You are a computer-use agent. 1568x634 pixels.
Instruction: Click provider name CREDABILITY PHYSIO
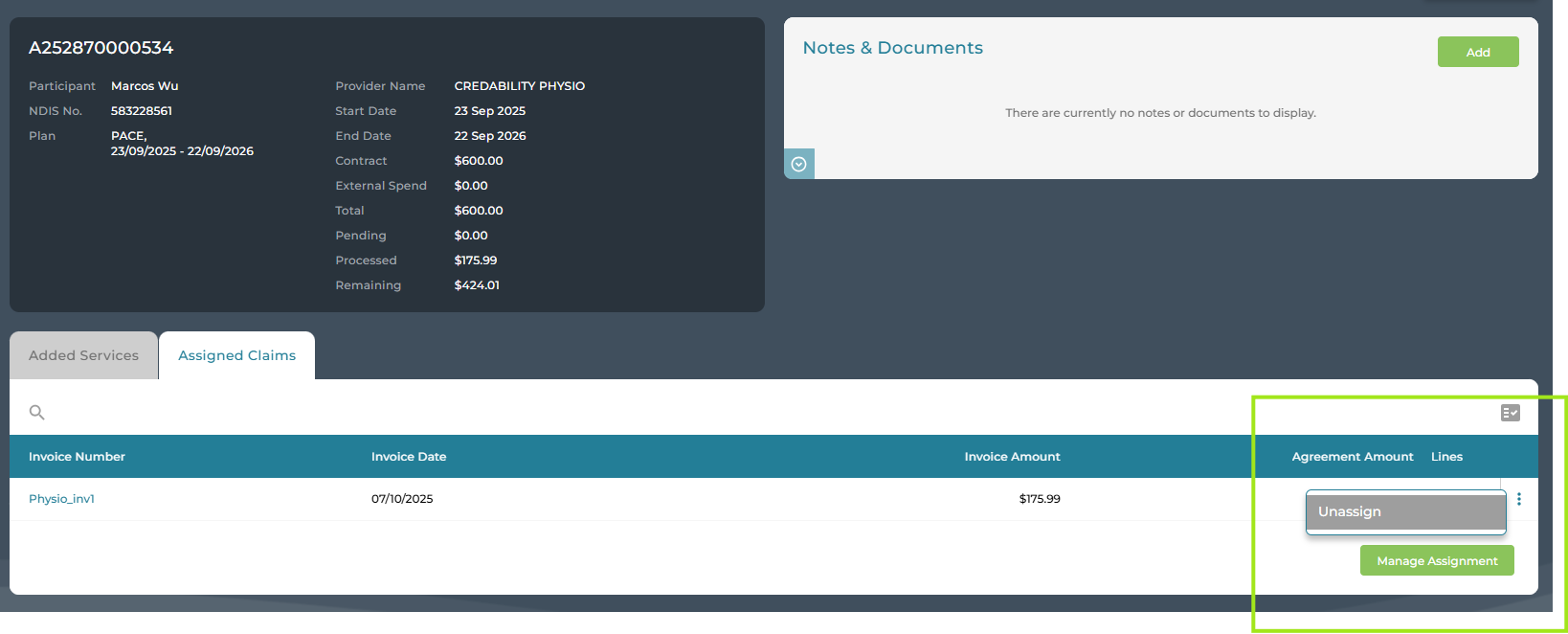coord(519,86)
